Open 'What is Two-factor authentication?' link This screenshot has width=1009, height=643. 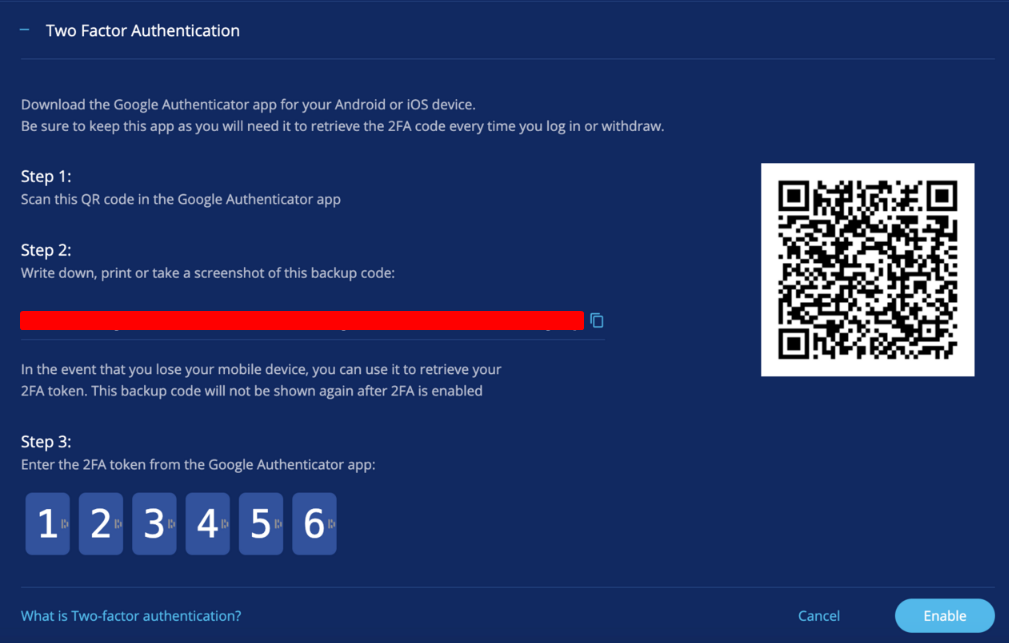click(131, 616)
